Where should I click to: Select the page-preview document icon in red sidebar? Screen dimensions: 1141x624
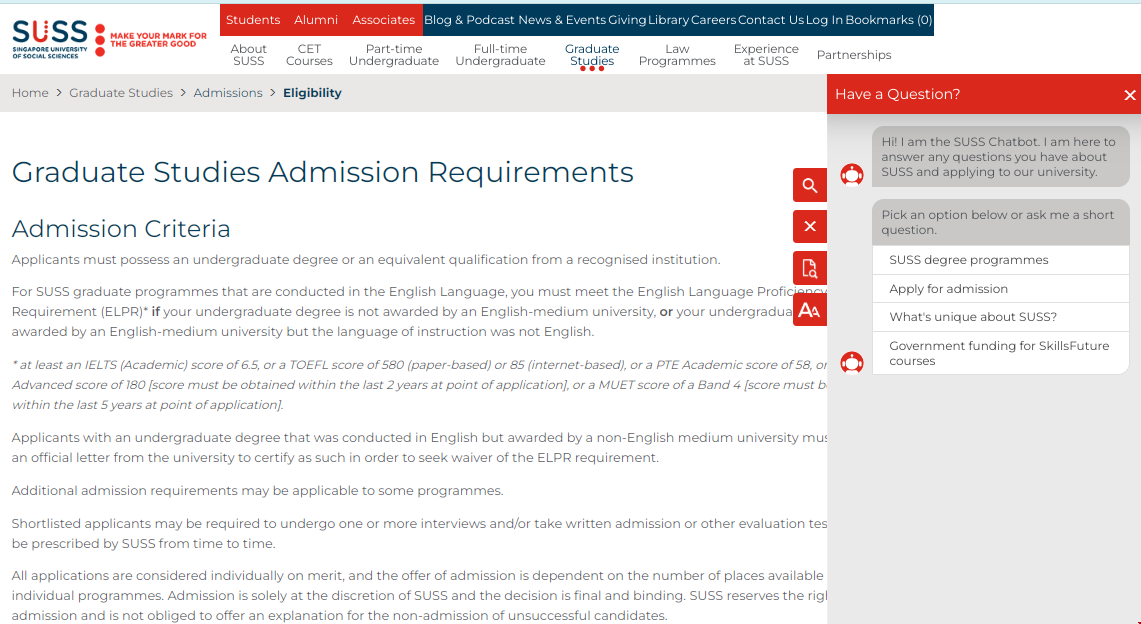[x=809, y=268]
